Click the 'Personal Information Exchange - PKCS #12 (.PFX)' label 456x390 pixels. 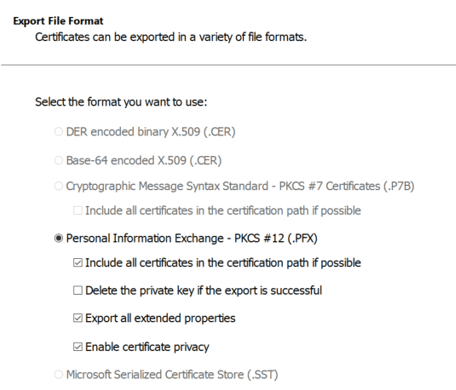tap(192, 238)
